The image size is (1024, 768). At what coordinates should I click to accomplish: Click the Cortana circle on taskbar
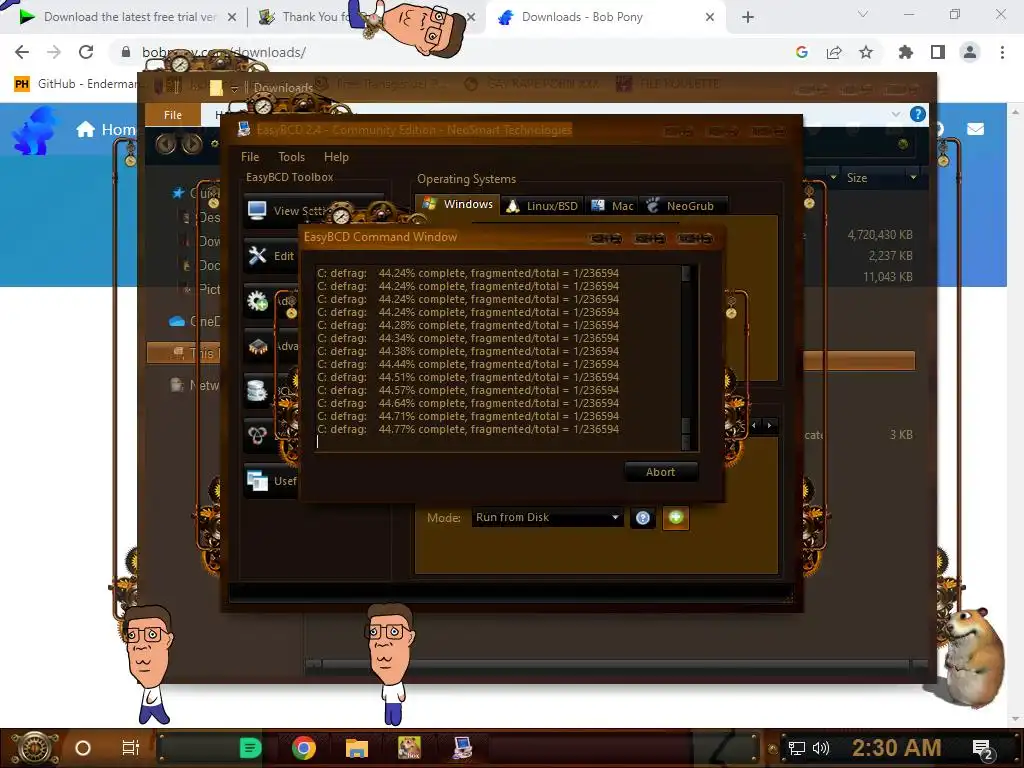[x=82, y=748]
